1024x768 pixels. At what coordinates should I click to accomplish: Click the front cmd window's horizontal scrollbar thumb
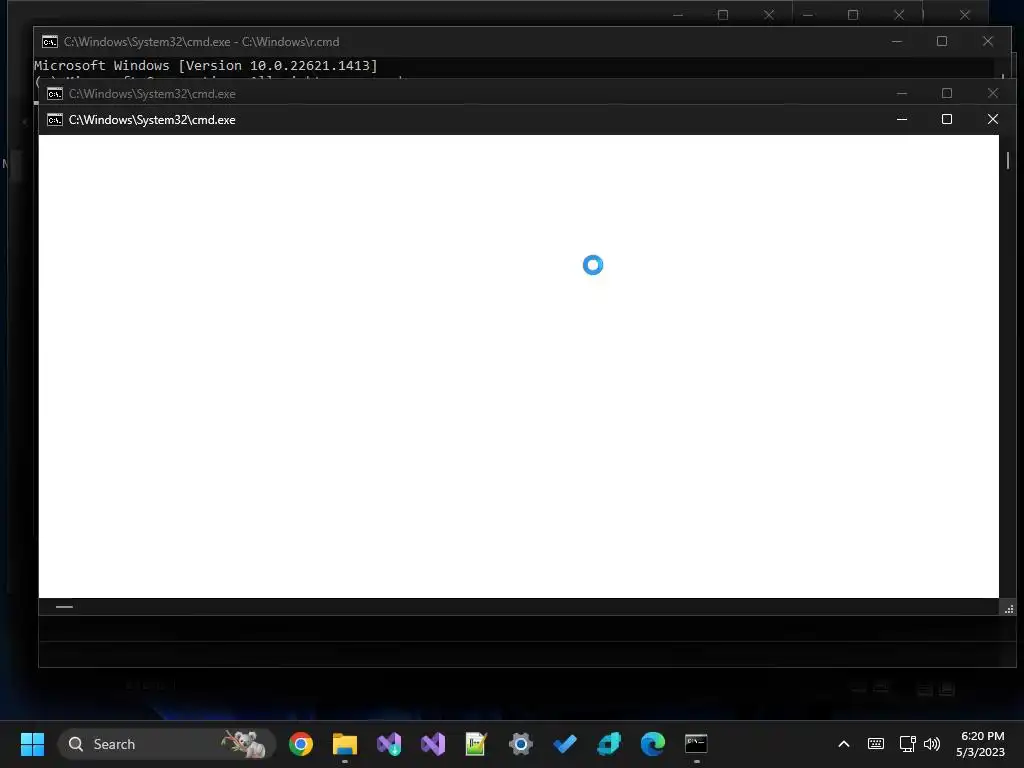pyautogui.click(x=64, y=607)
